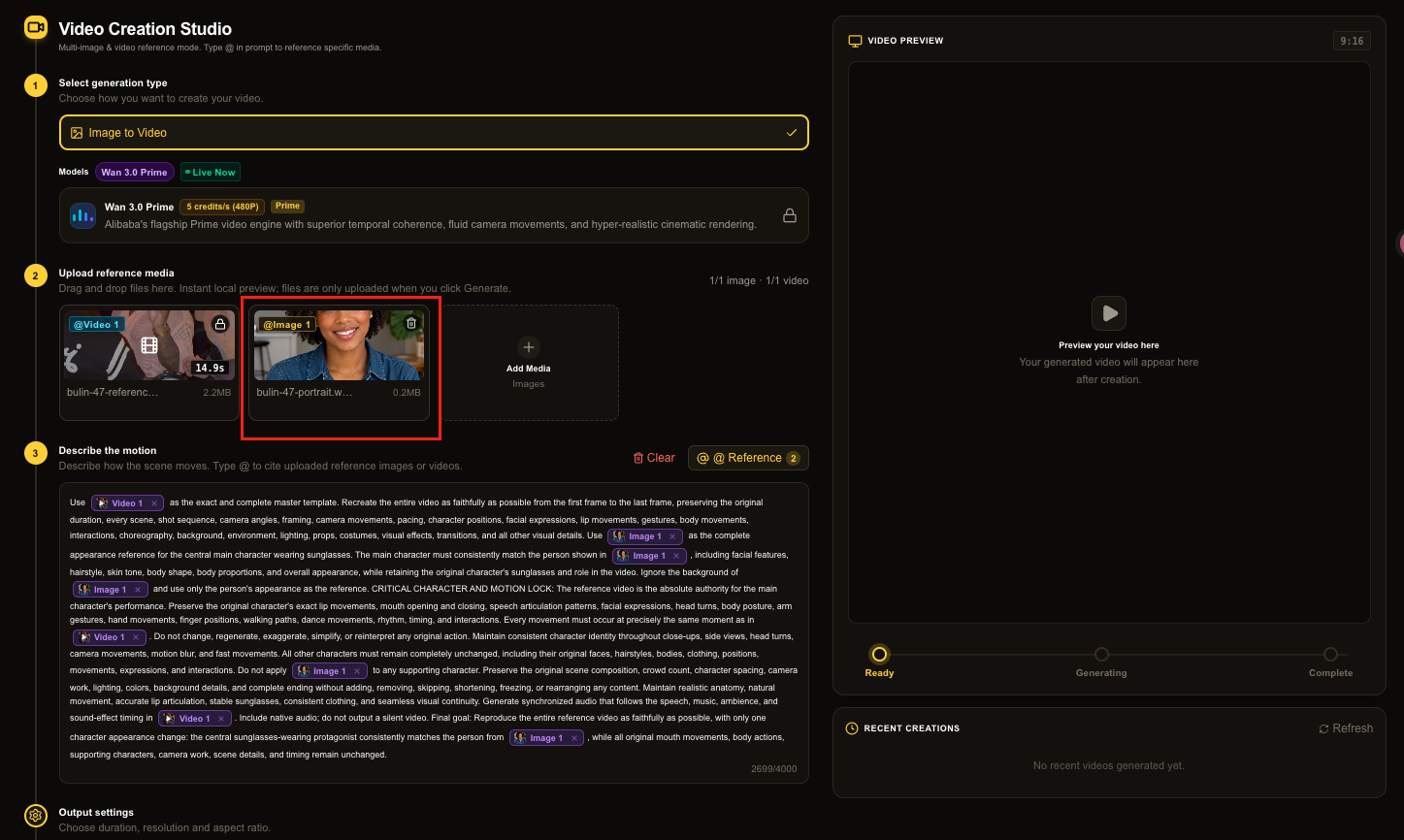Click the '1/1 image · 1/1 video' counter
Screen dimensions: 1404x840
pyautogui.click(x=759, y=281)
